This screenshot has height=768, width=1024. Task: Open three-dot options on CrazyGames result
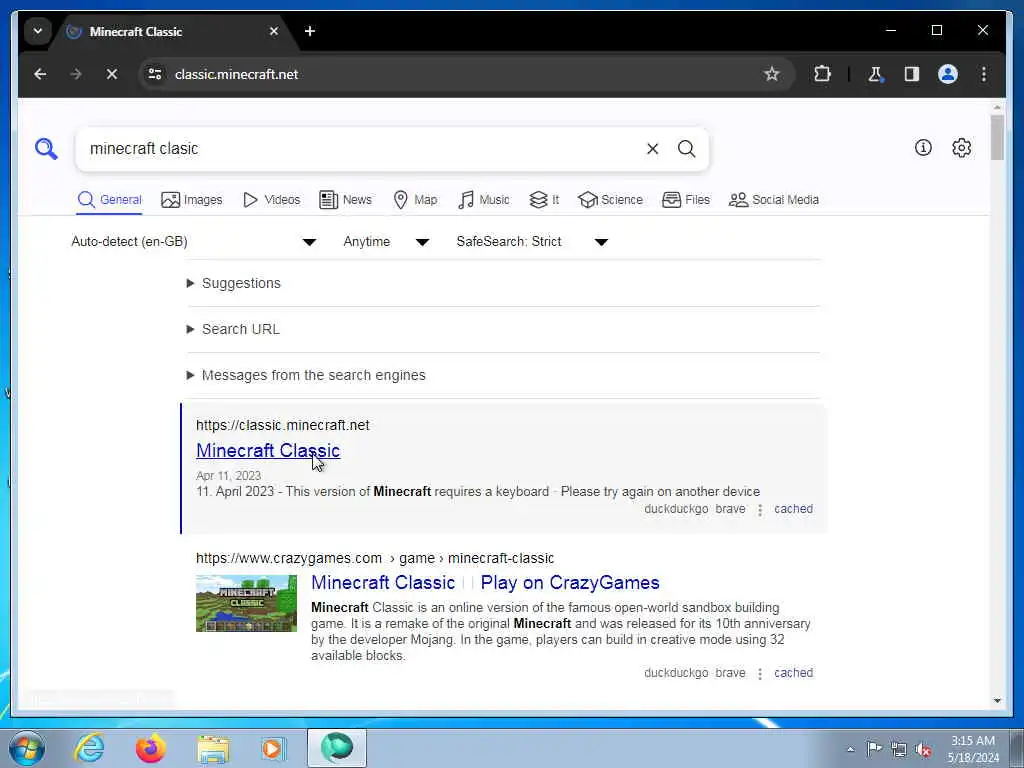[760, 674]
